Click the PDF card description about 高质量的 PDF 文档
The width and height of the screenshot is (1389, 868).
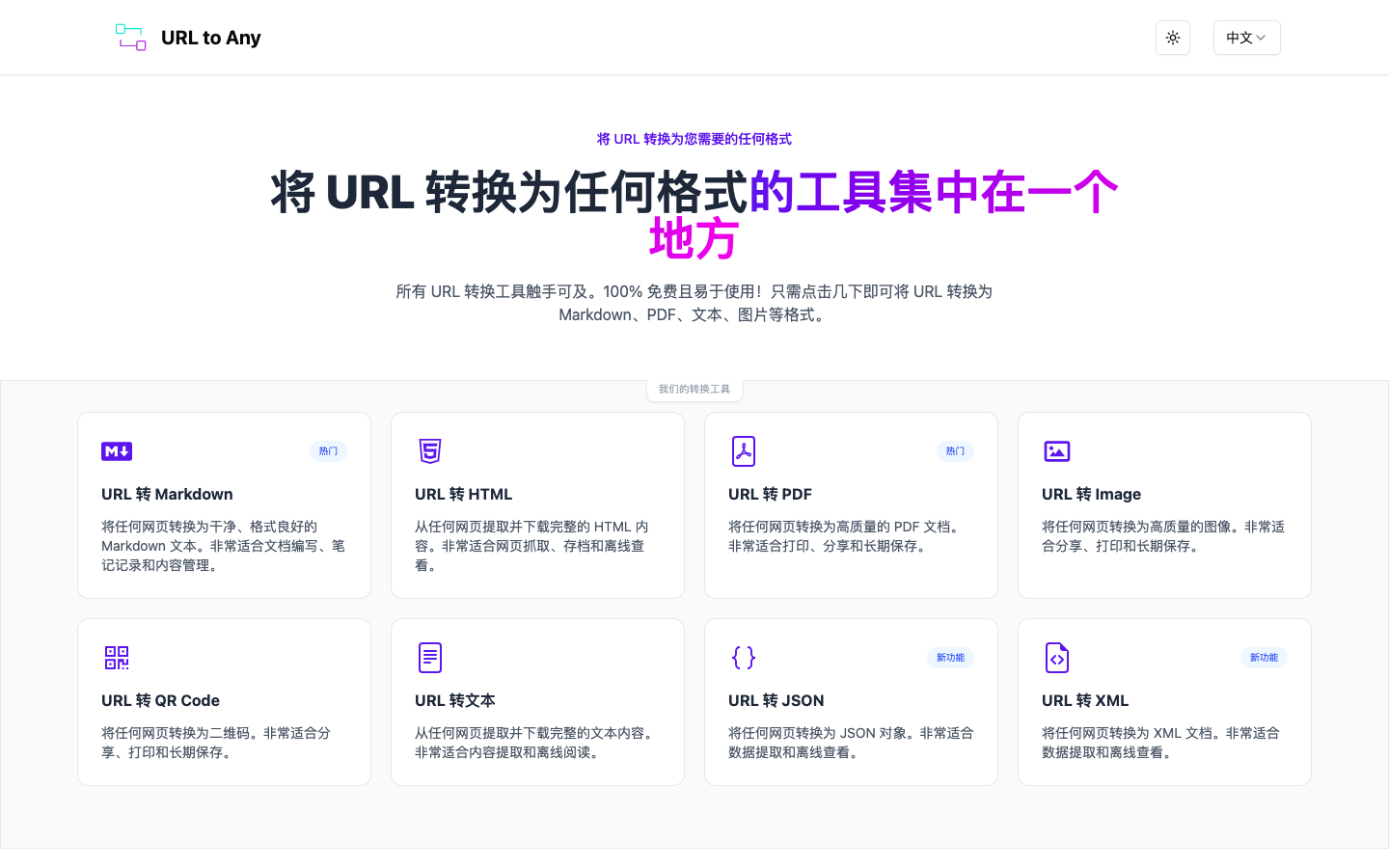tap(845, 536)
